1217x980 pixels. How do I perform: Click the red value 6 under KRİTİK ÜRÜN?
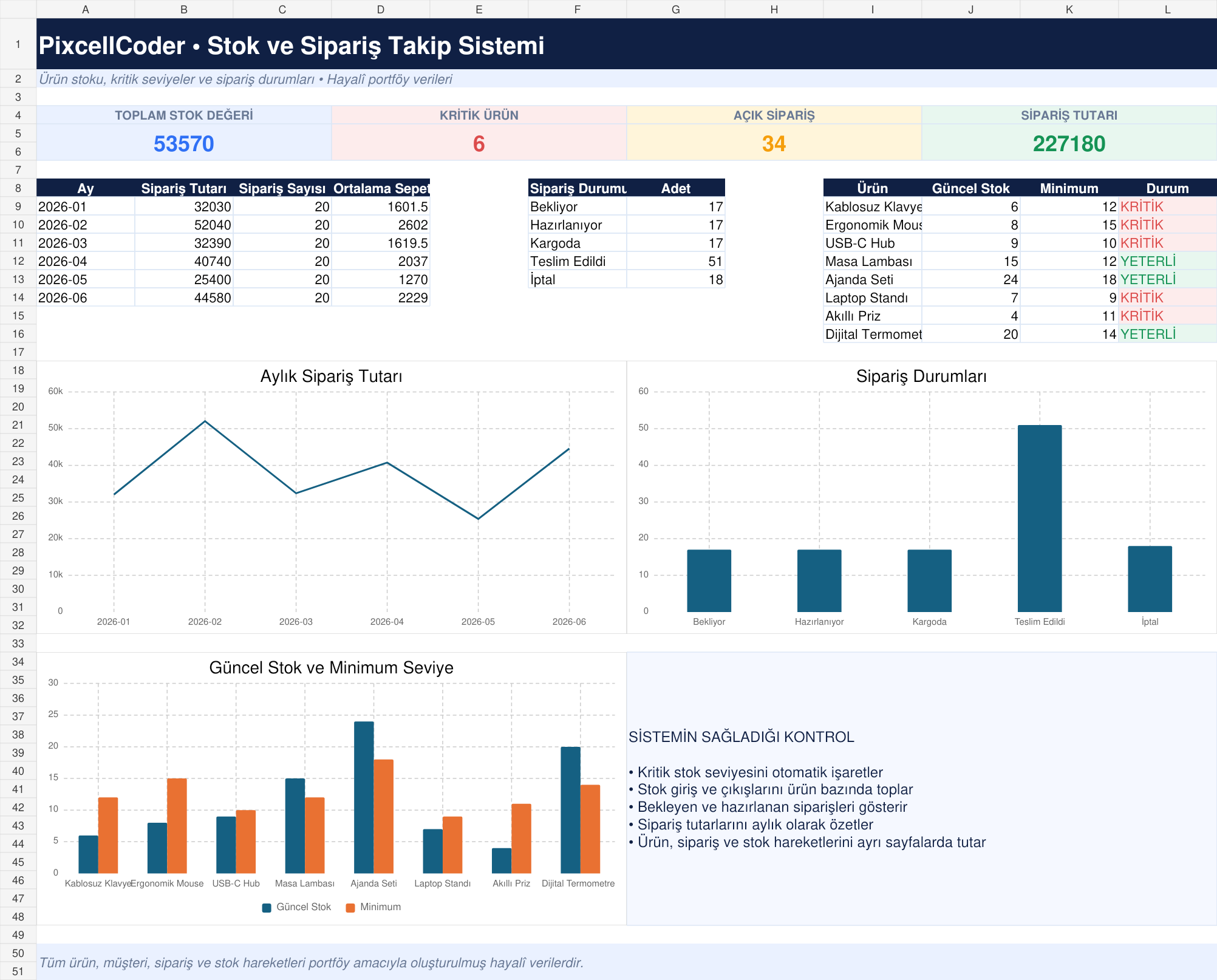click(x=479, y=143)
